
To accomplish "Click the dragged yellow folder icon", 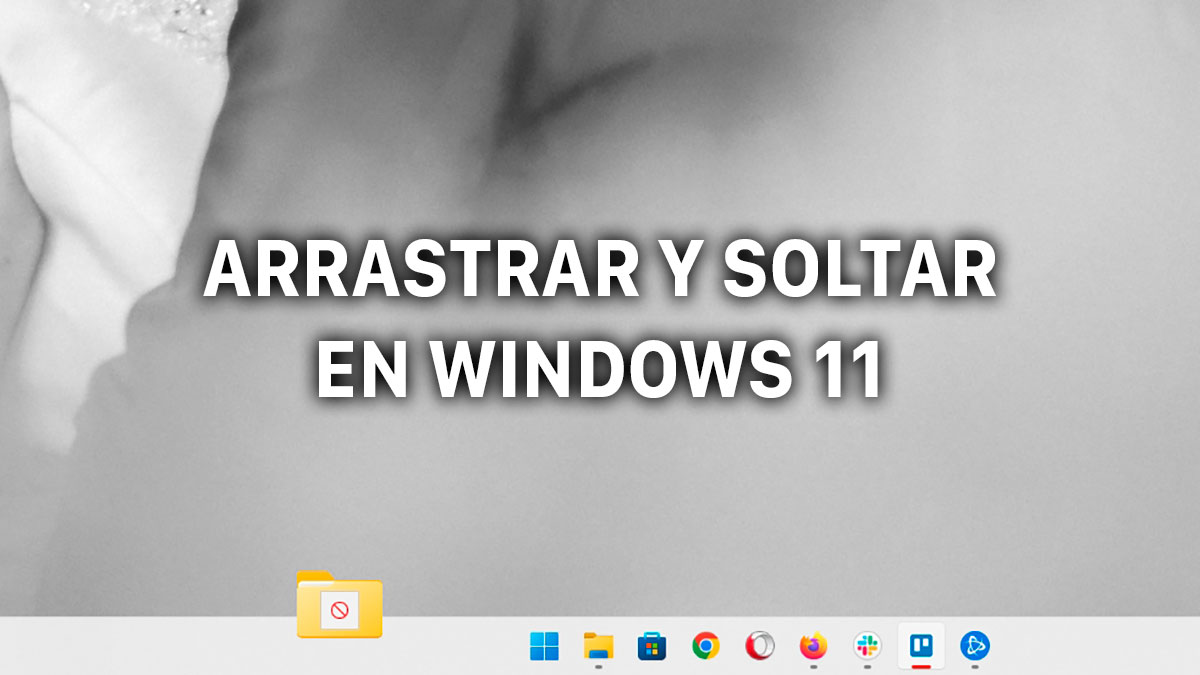I will point(340,604).
